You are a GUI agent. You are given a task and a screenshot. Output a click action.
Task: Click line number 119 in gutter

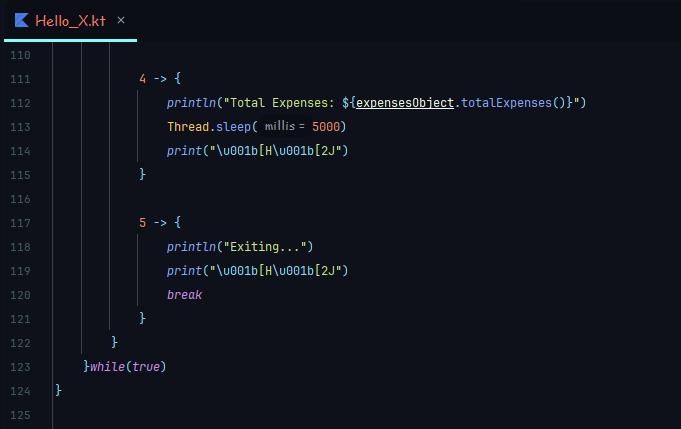click(20, 271)
